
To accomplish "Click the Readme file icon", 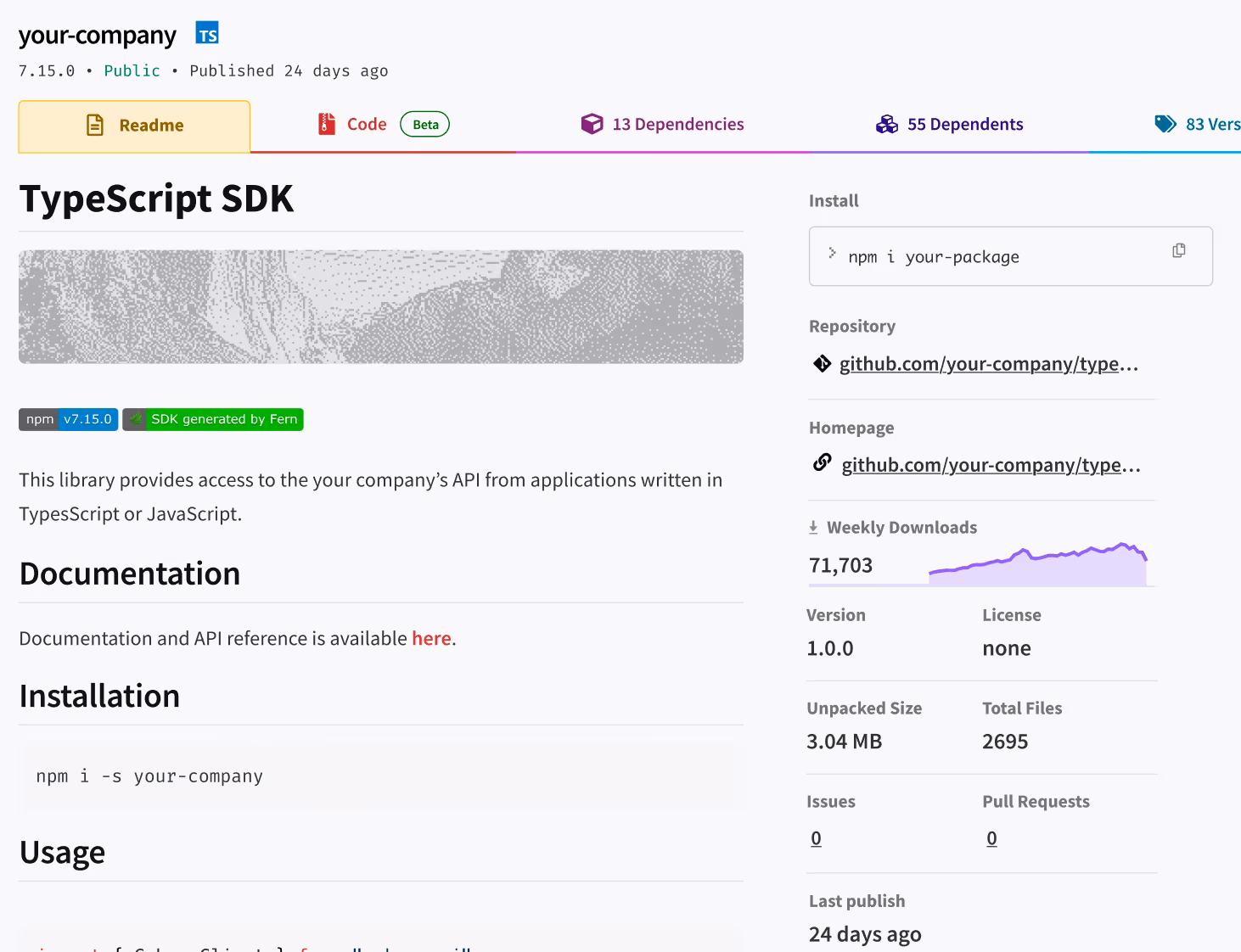I will click(95, 126).
